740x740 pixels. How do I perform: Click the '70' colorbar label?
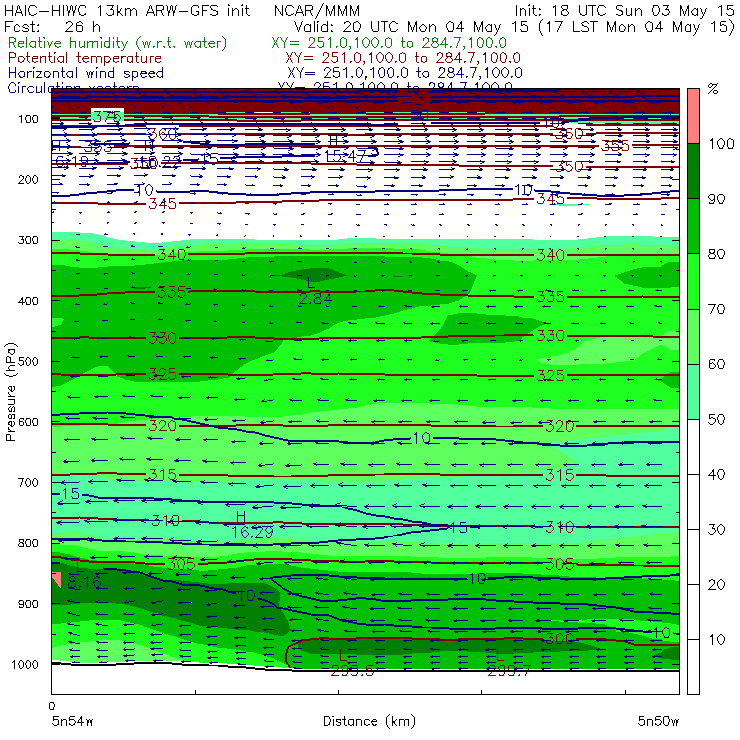(716, 309)
